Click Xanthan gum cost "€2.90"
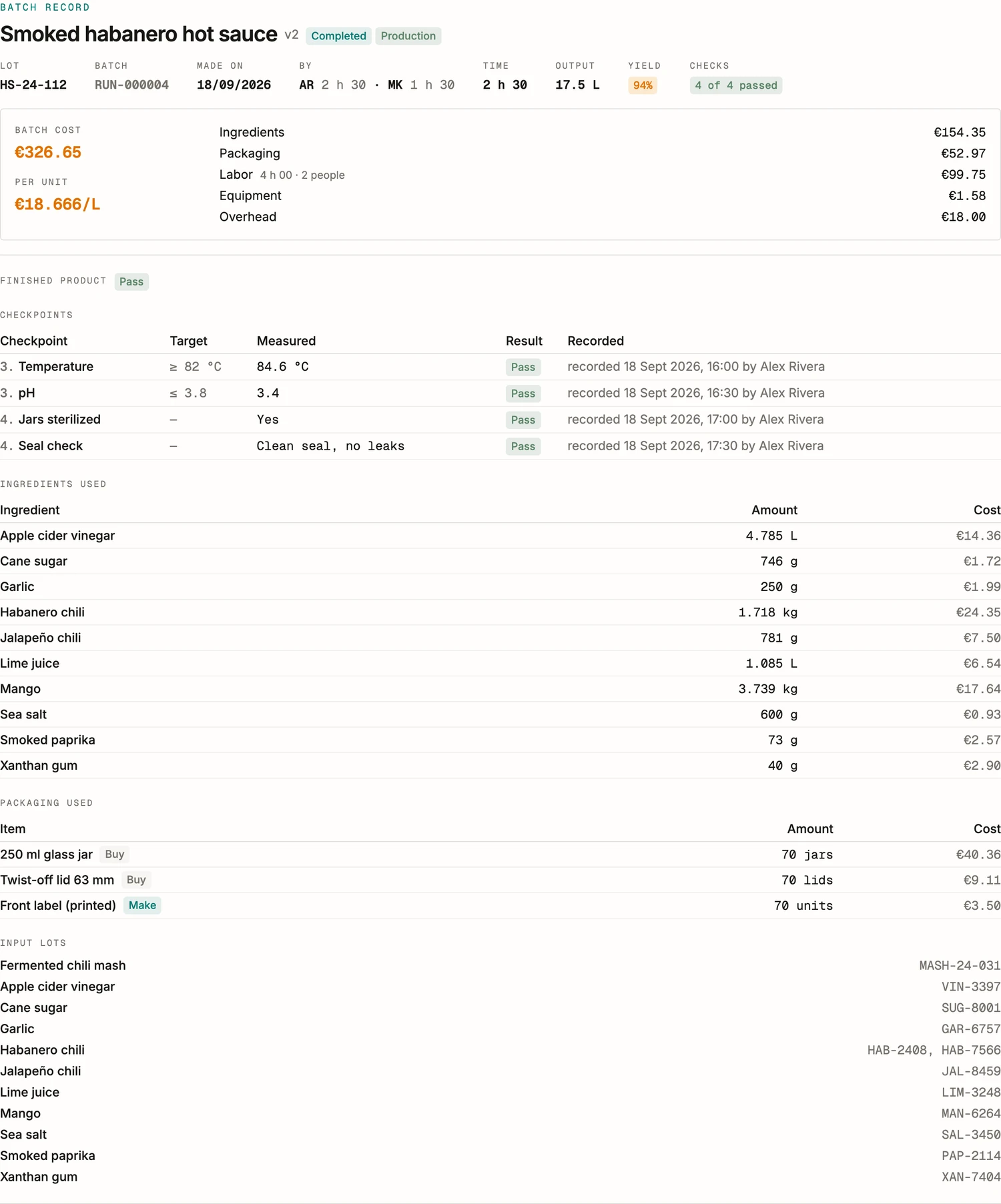This screenshot has width=1001, height=1204. [982, 766]
